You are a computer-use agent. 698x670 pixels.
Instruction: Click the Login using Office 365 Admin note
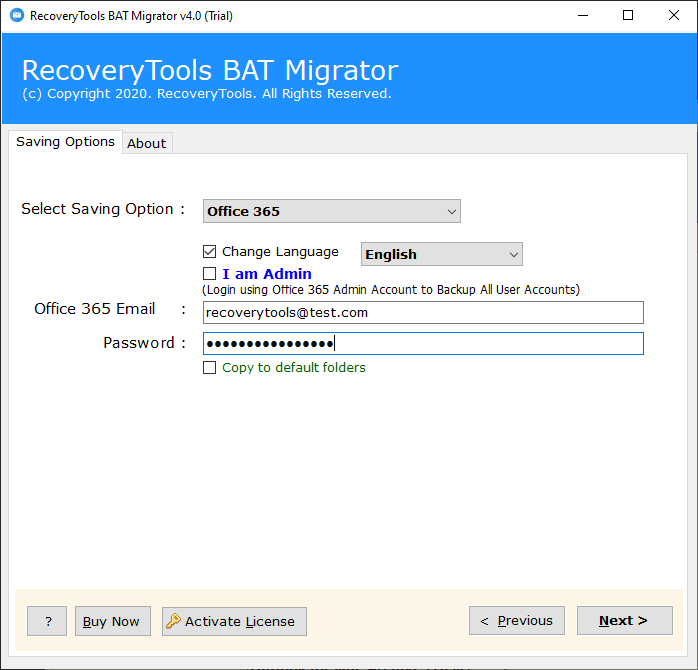(391, 290)
